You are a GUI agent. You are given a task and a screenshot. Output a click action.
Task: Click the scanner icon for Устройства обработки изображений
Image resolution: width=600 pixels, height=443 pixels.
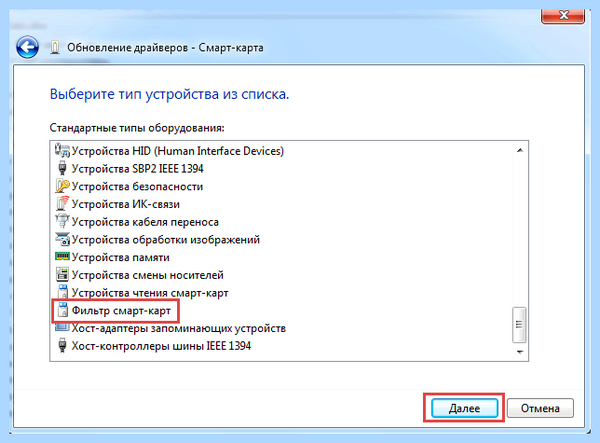pos(62,239)
